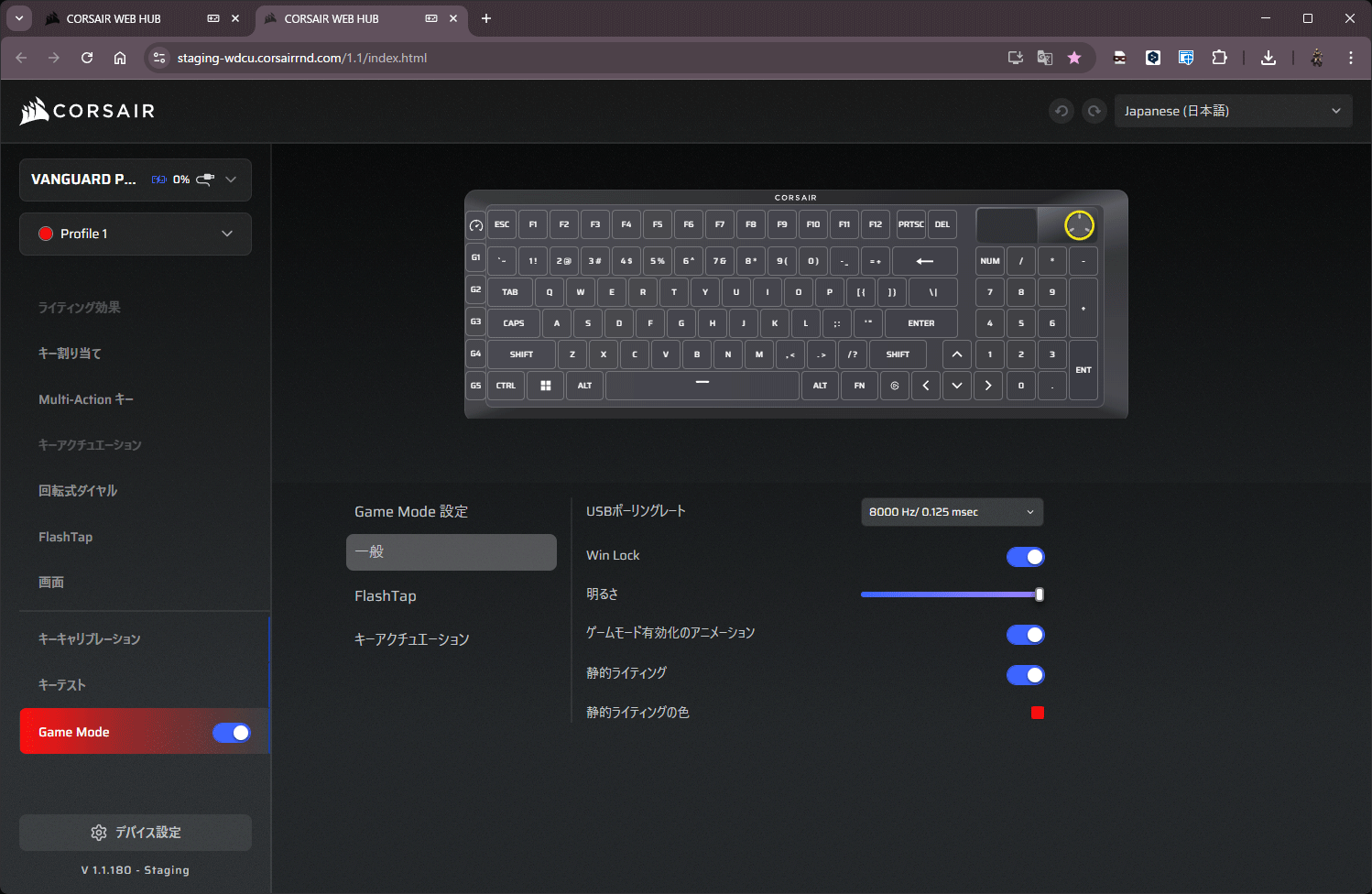Open USB polling rate 8000 Hz dropdown
1372x894 pixels.
click(952, 512)
